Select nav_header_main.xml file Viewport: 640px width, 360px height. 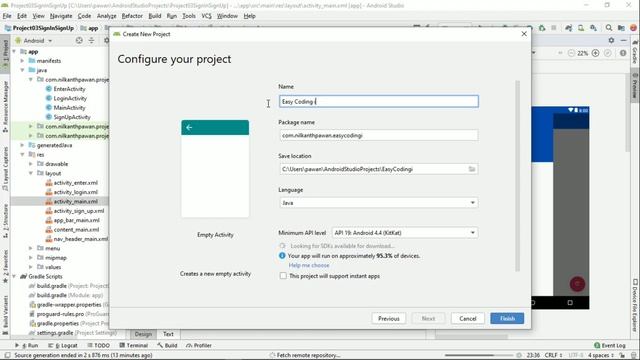(x=81, y=239)
